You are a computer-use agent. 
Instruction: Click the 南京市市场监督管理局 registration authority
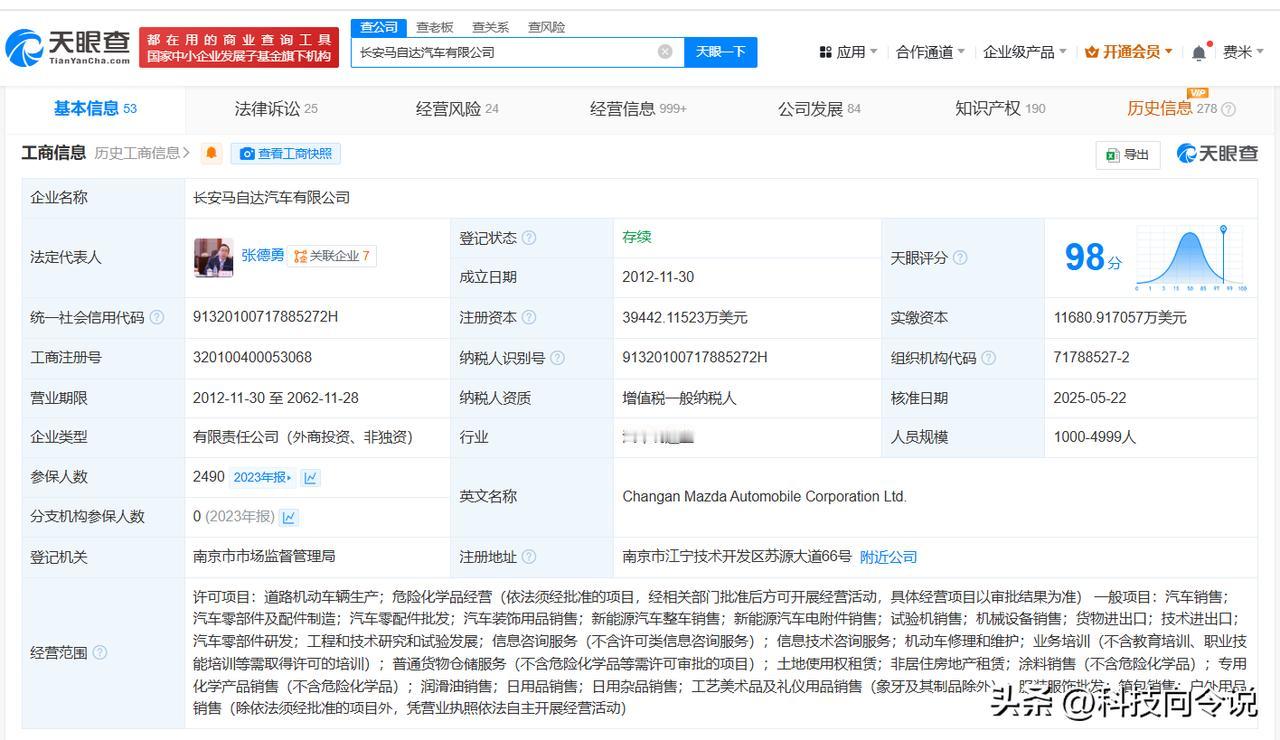tap(264, 556)
